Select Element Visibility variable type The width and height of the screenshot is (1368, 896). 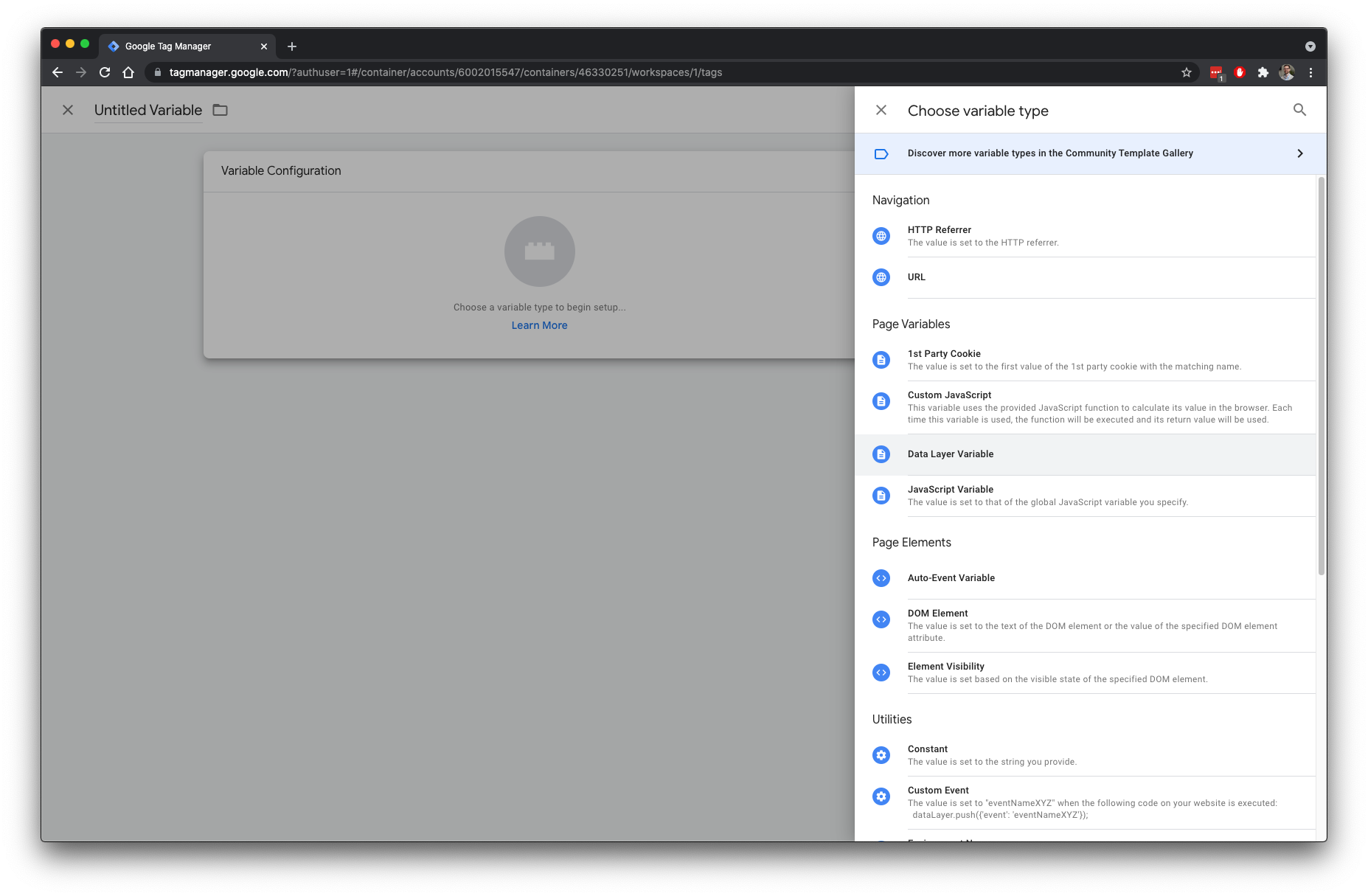click(1086, 673)
